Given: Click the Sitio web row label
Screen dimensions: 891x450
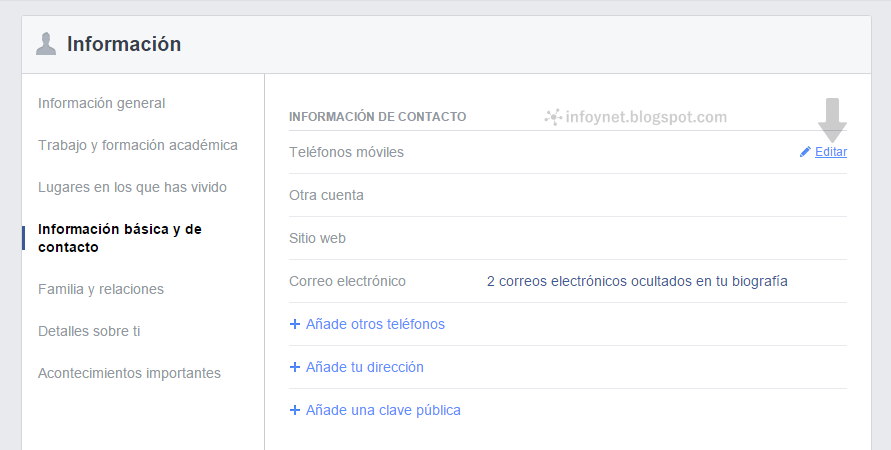Looking at the screenshot, I should [x=317, y=238].
